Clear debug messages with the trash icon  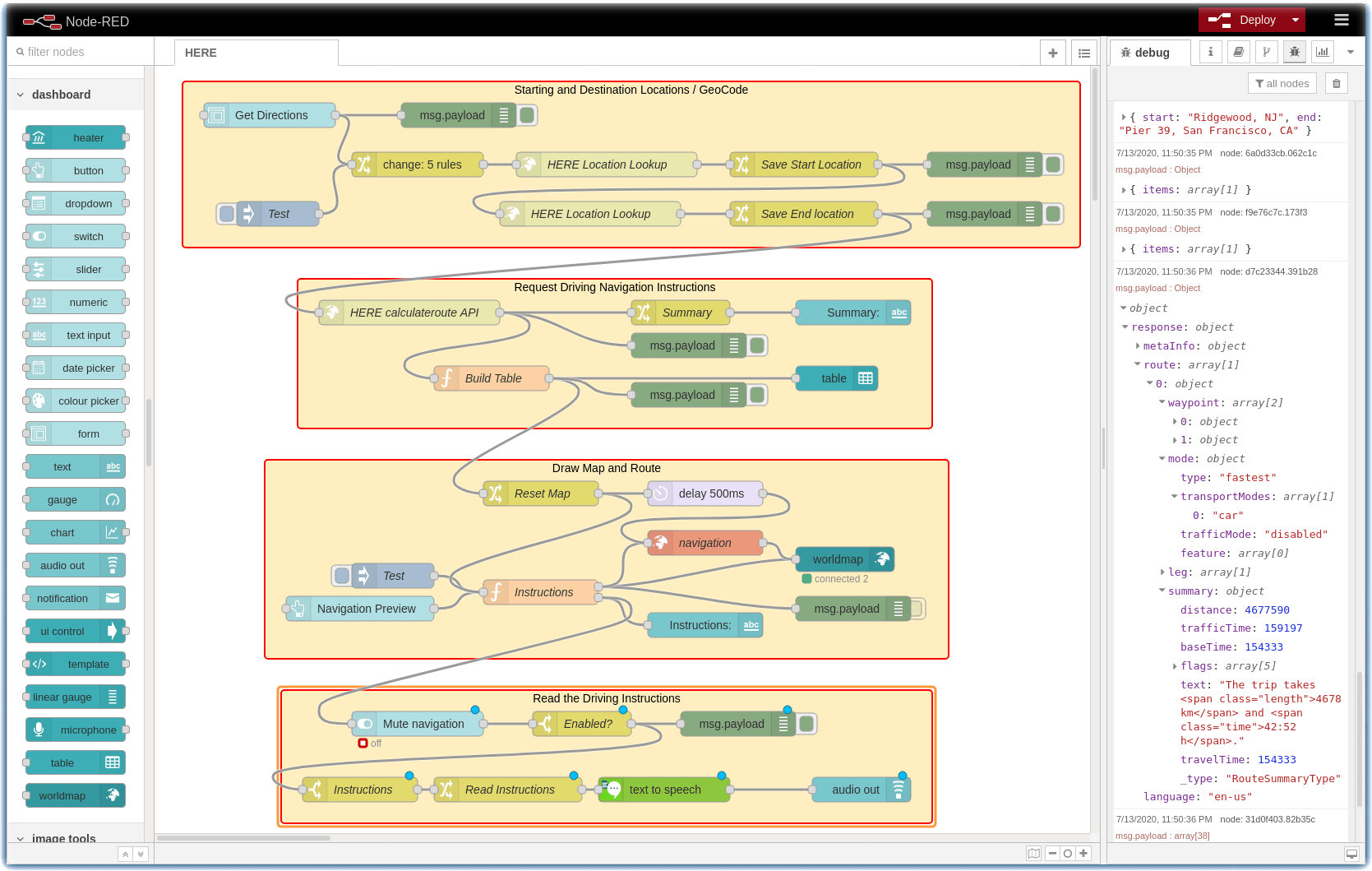[x=1336, y=82]
